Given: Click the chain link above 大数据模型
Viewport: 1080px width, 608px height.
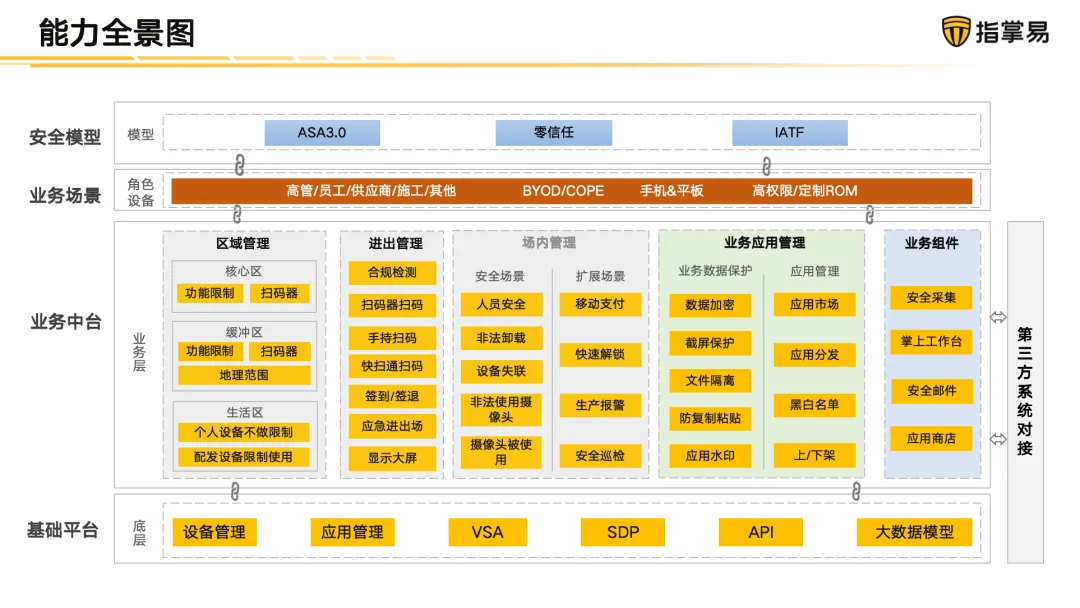Looking at the screenshot, I should click(857, 490).
